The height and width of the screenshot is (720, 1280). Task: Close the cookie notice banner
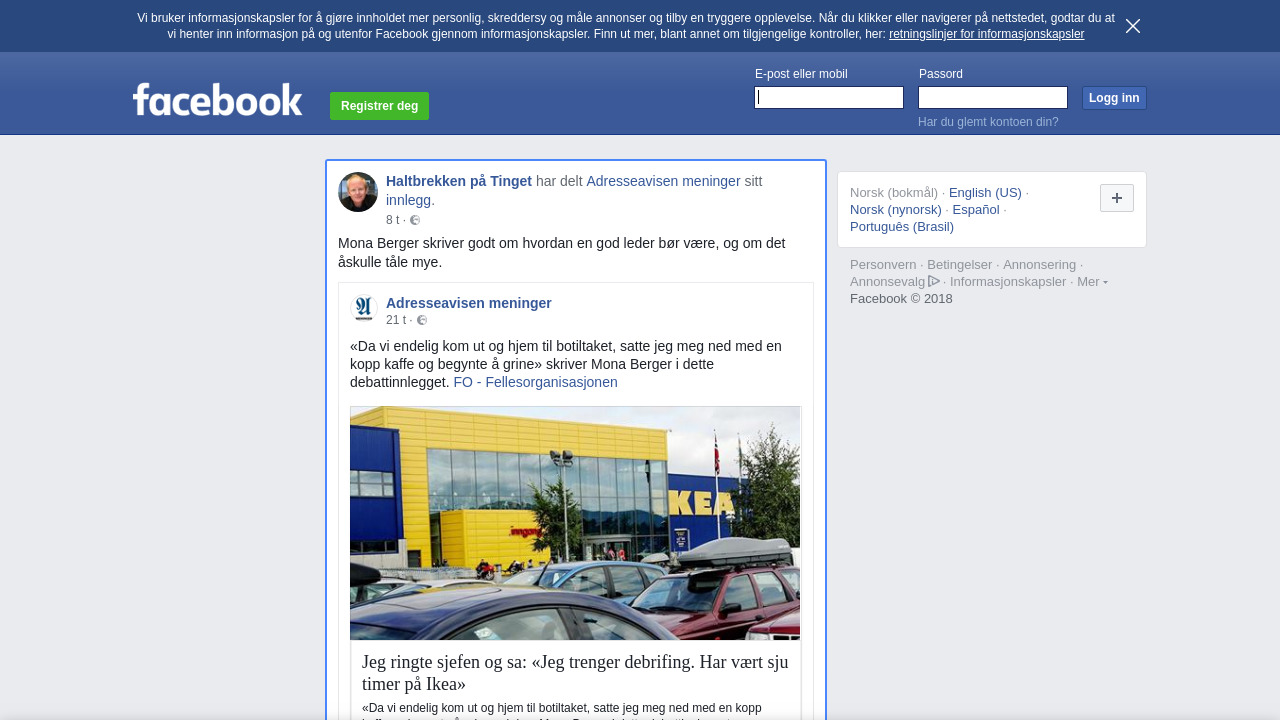coord(1133,26)
